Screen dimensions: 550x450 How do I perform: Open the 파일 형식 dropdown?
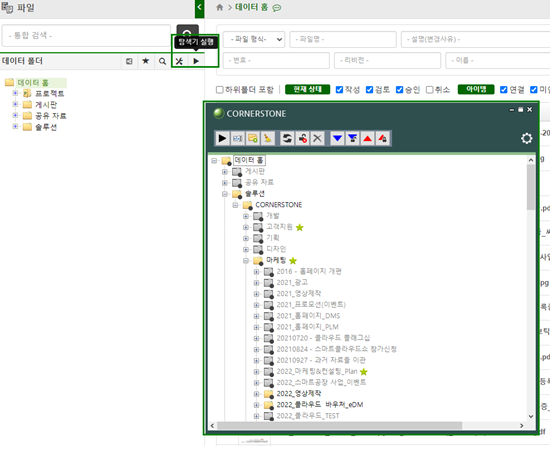point(254,39)
